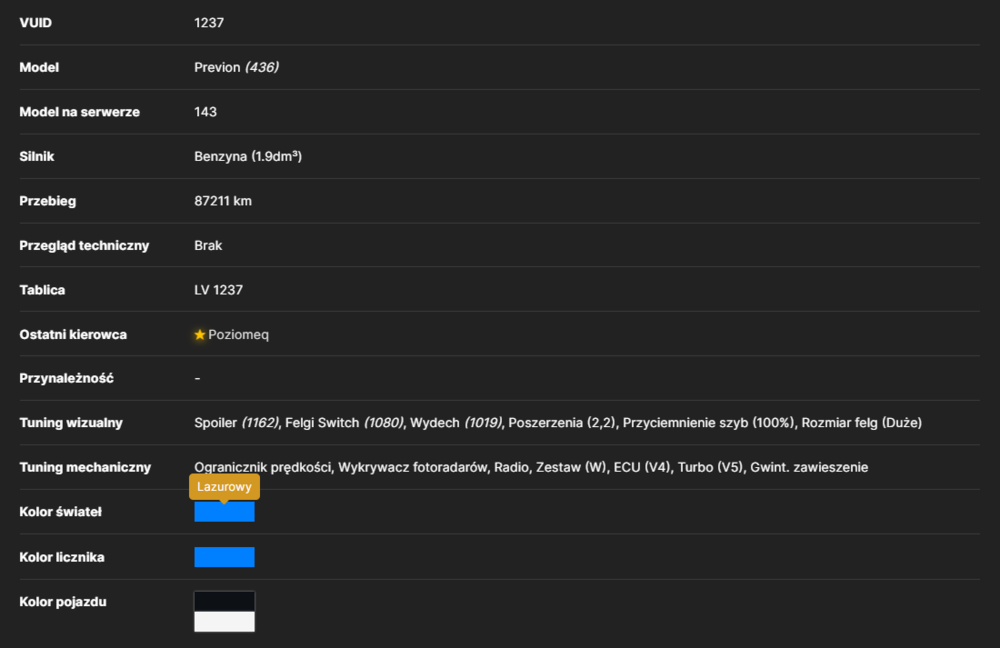Click the license plate LV 1237

pos(219,290)
